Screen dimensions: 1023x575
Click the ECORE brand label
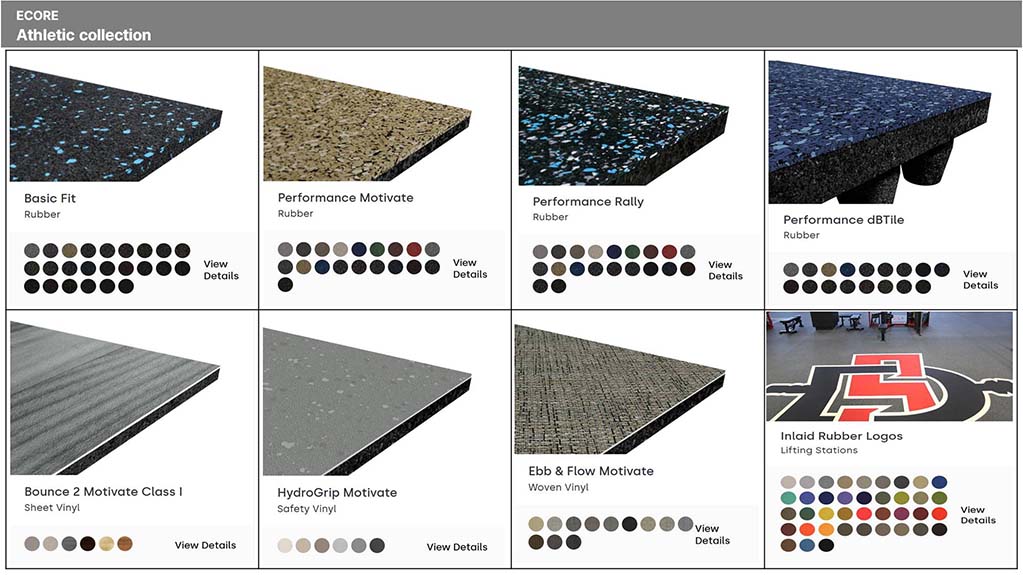[x=37, y=15]
